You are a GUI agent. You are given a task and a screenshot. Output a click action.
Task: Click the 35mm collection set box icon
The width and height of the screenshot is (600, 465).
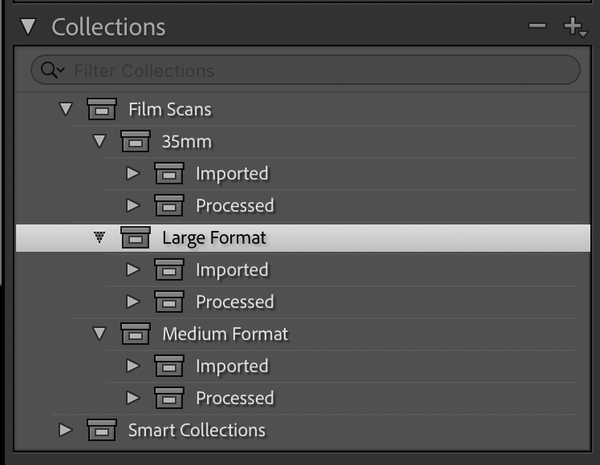[135, 141]
